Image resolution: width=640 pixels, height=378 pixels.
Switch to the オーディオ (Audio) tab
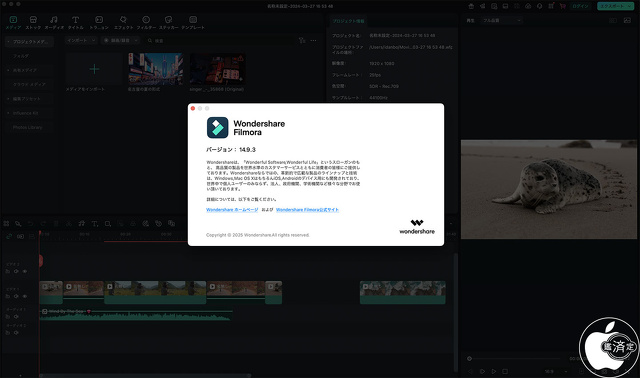click(x=54, y=22)
